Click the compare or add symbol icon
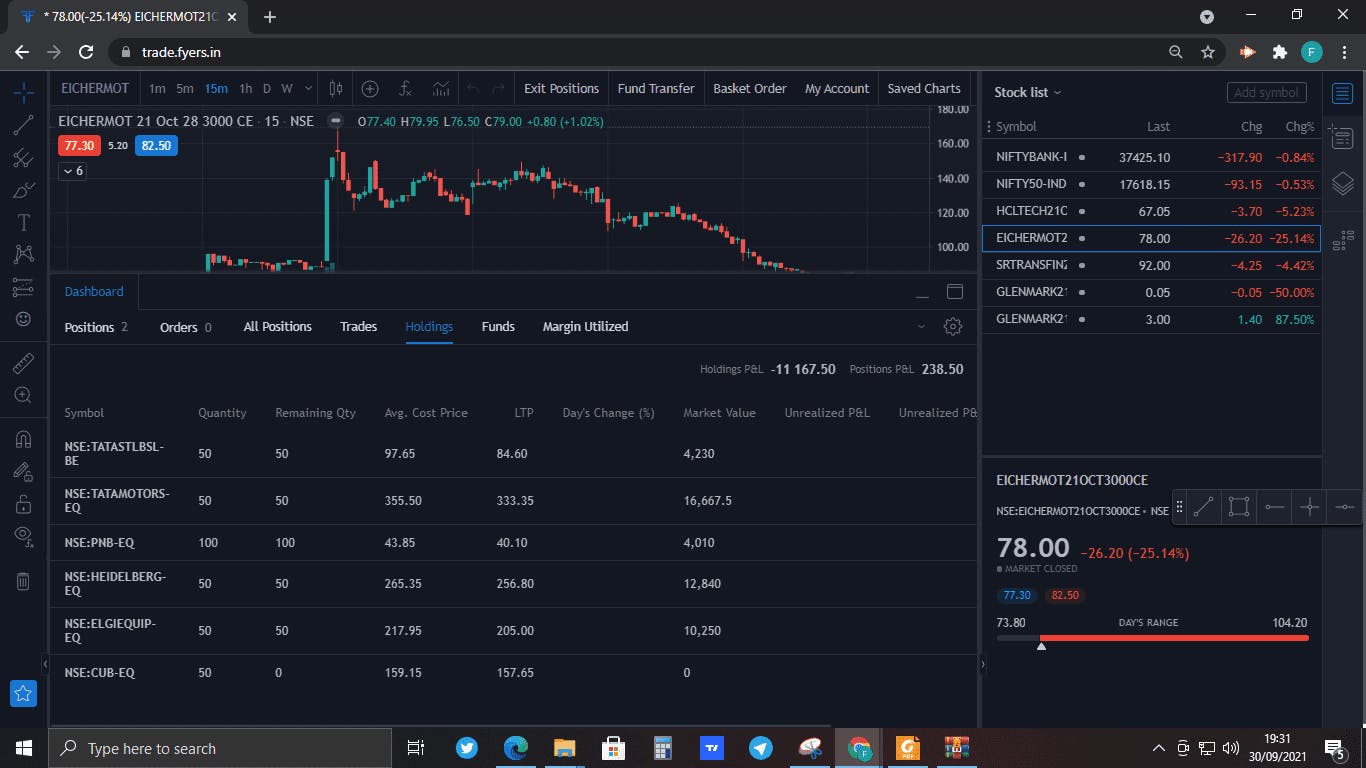 (x=370, y=88)
